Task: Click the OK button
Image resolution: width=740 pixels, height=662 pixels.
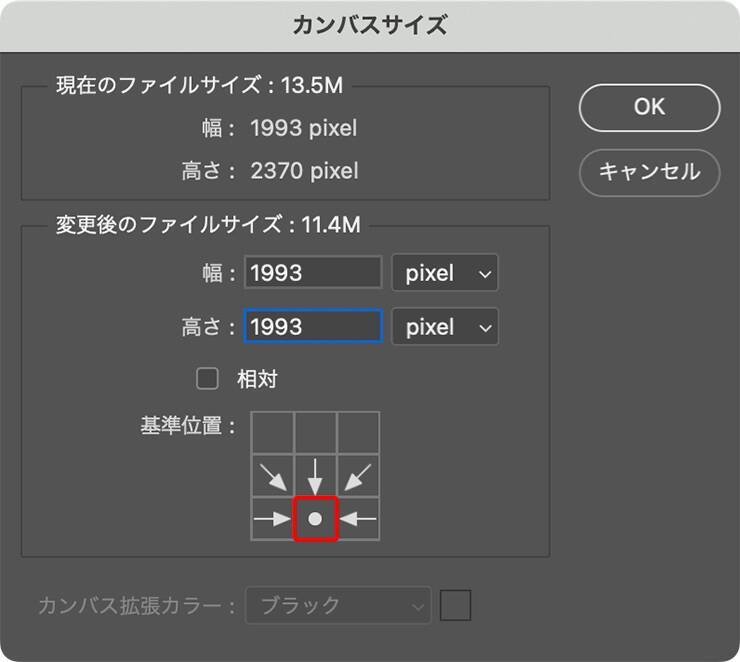Action: [x=649, y=107]
